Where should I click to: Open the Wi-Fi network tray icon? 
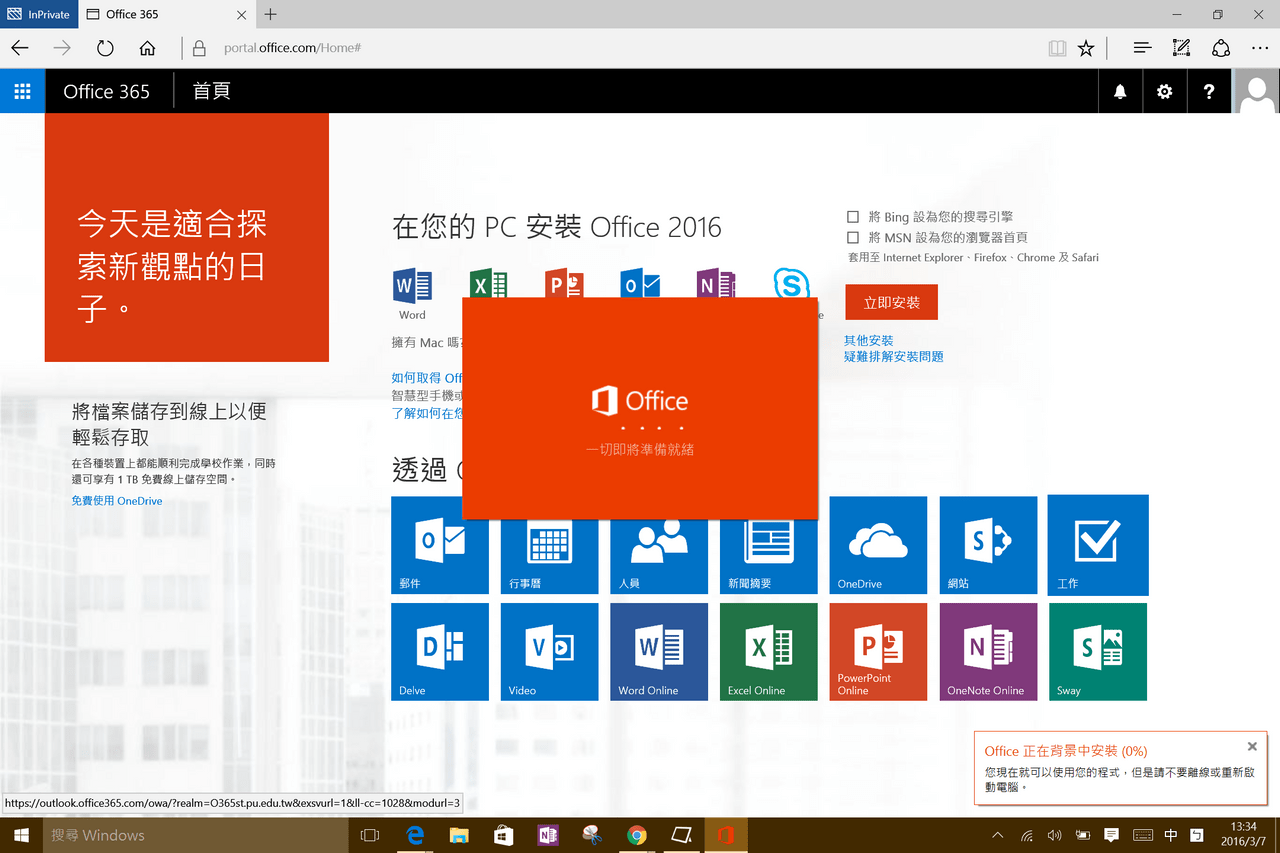[1026, 835]
